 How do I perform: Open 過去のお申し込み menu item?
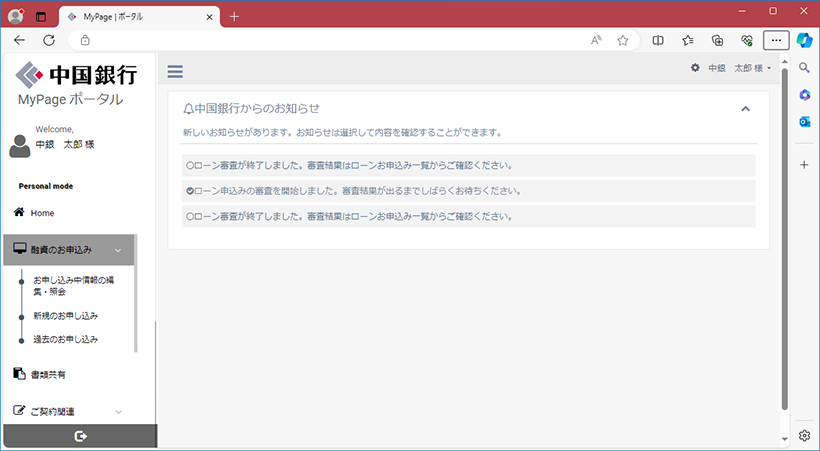(65, 340)
